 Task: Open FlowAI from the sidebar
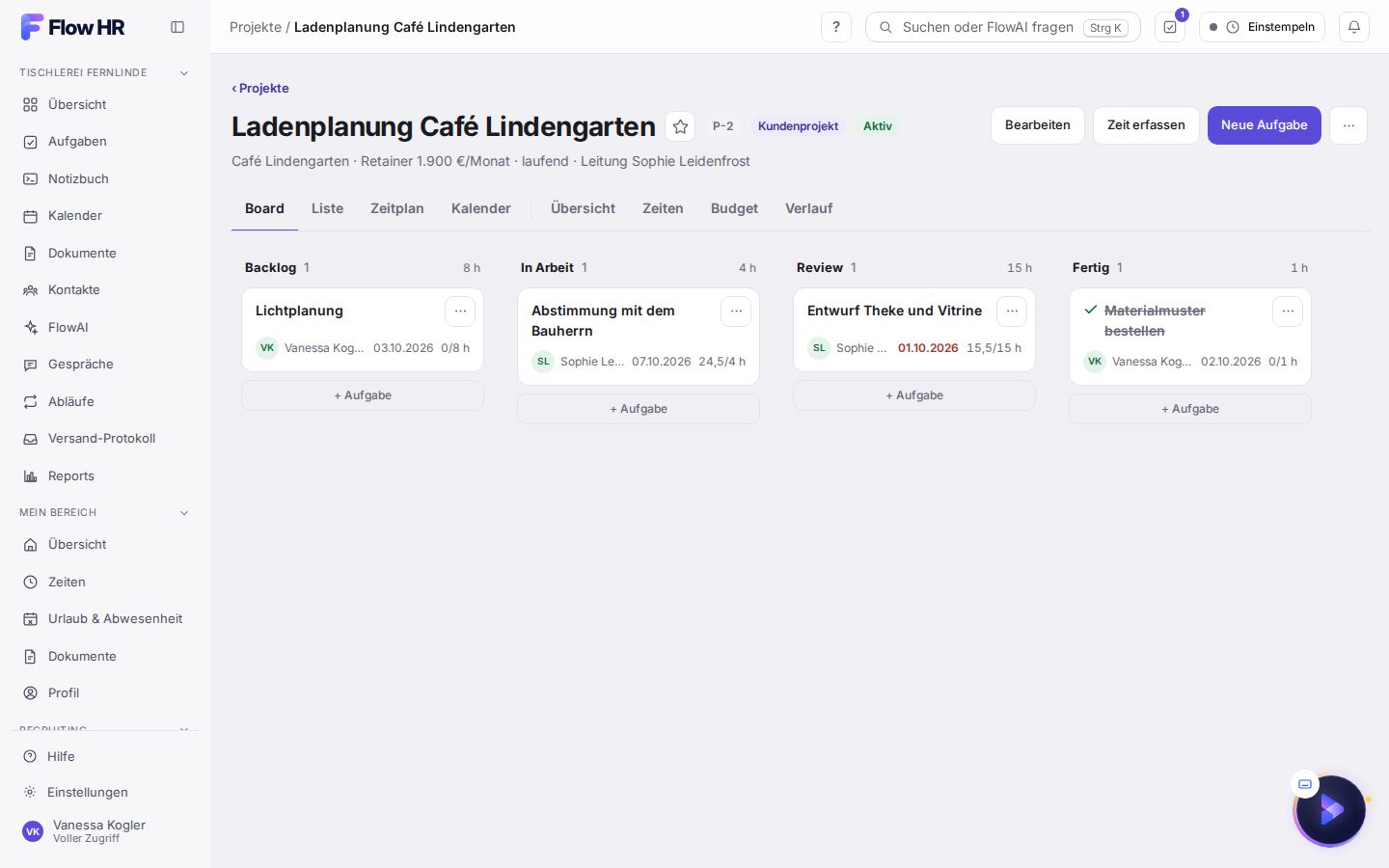[x=105, y=327]
